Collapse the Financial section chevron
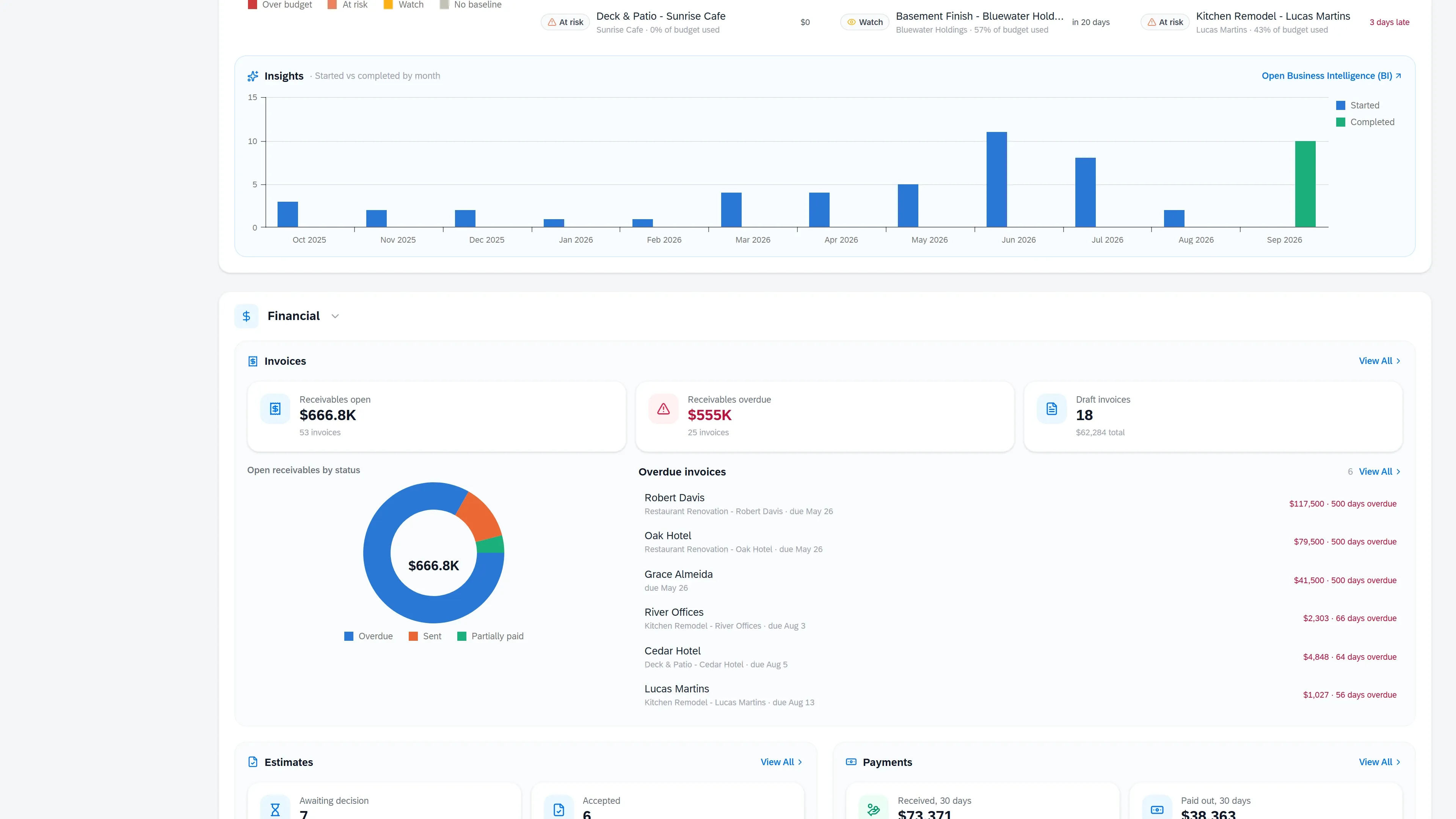This screenshot has height=819, width=1456. click(x=335, y=317)
